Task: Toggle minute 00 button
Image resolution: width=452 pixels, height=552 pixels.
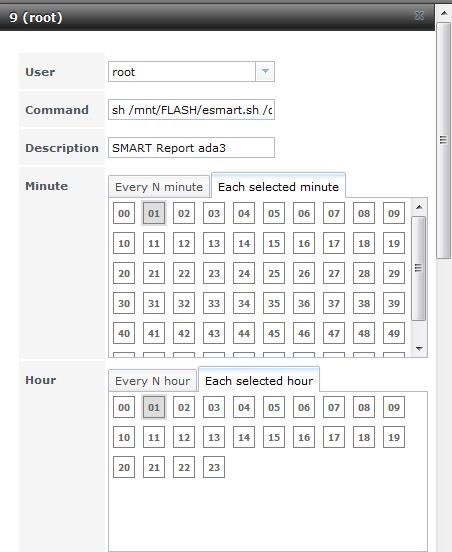Action: [124, 213]
